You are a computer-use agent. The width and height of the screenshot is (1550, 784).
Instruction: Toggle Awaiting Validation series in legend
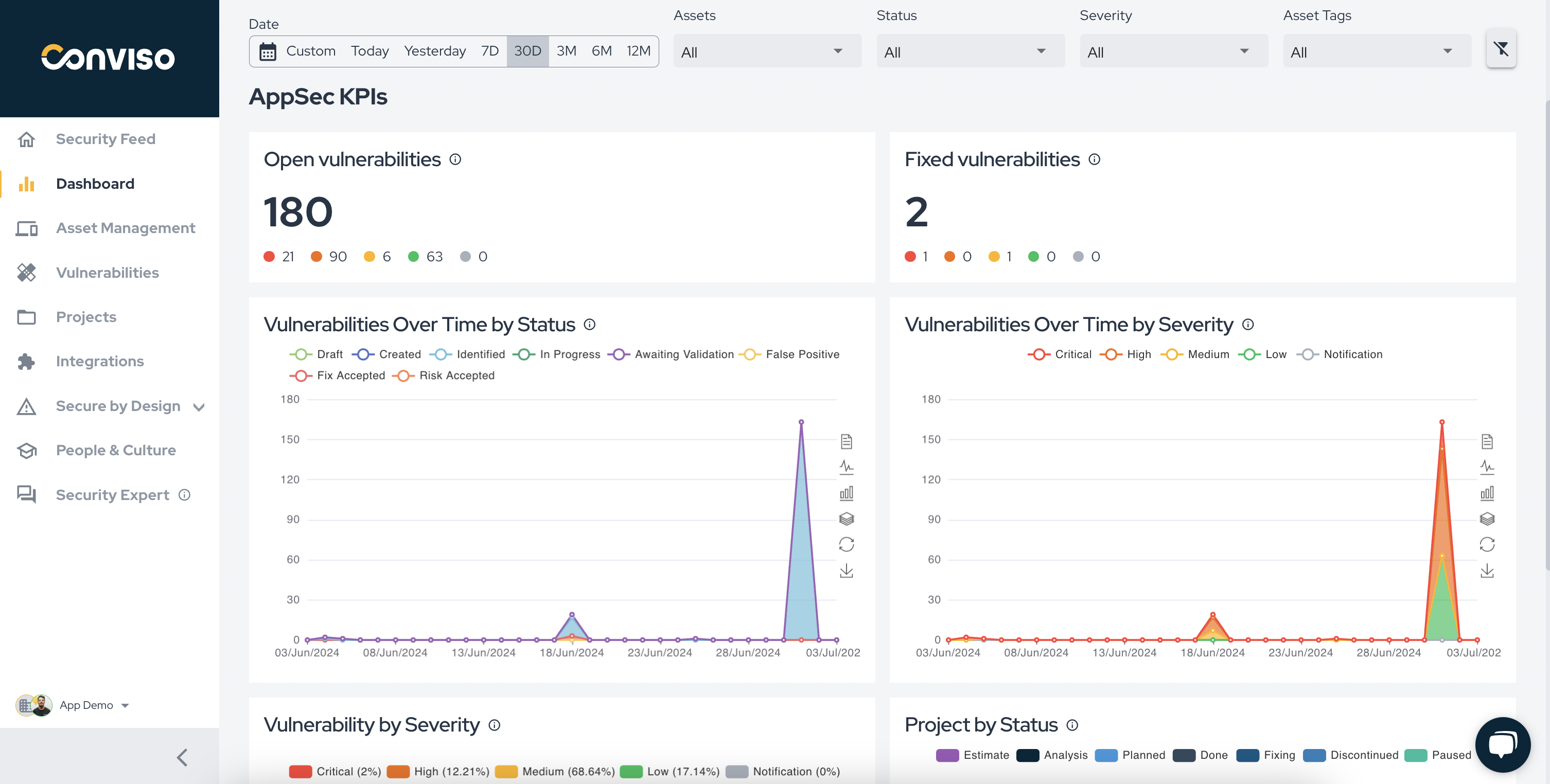[671, 354]
